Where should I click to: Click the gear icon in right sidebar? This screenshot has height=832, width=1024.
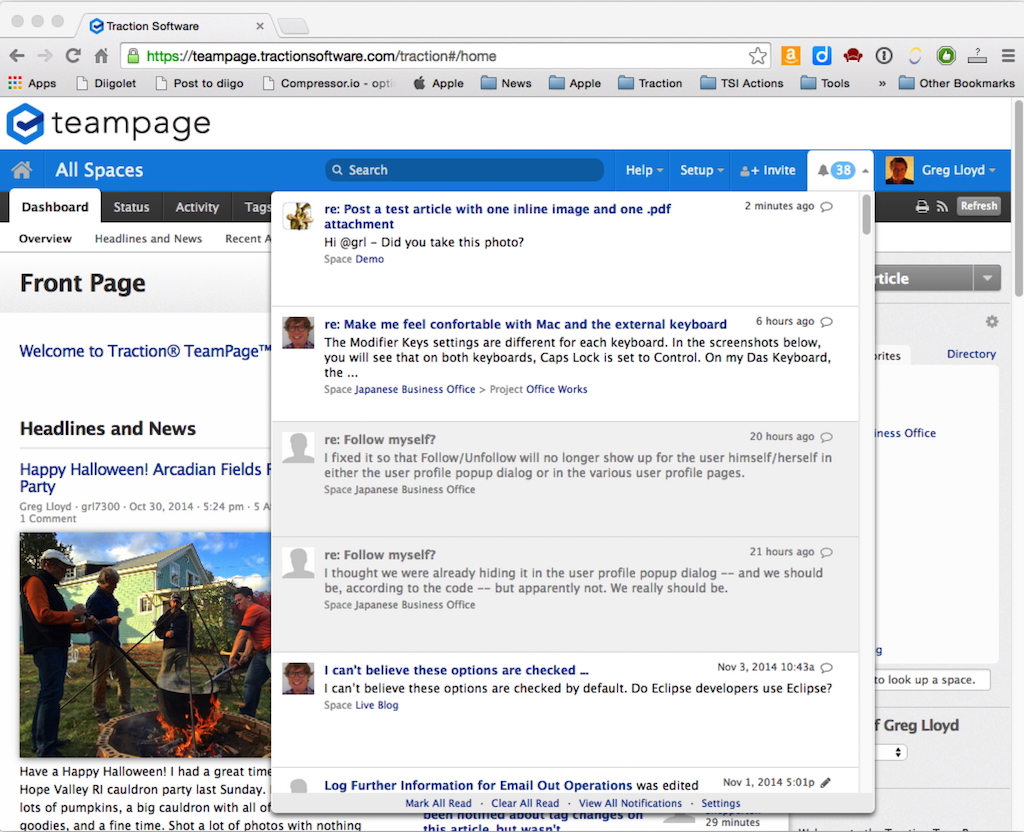pos(991,322)
